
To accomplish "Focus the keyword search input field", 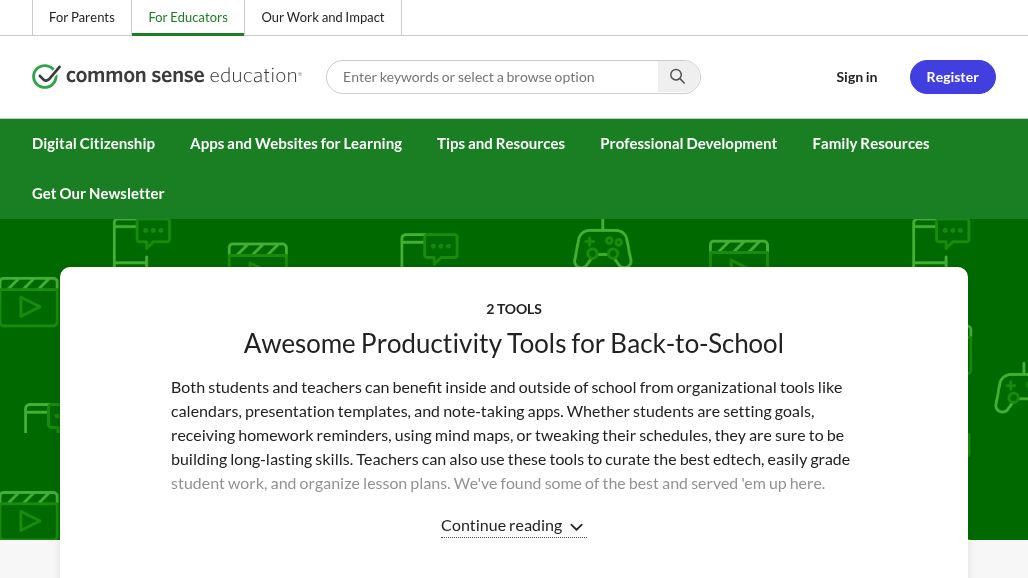I will coord(492,77).
